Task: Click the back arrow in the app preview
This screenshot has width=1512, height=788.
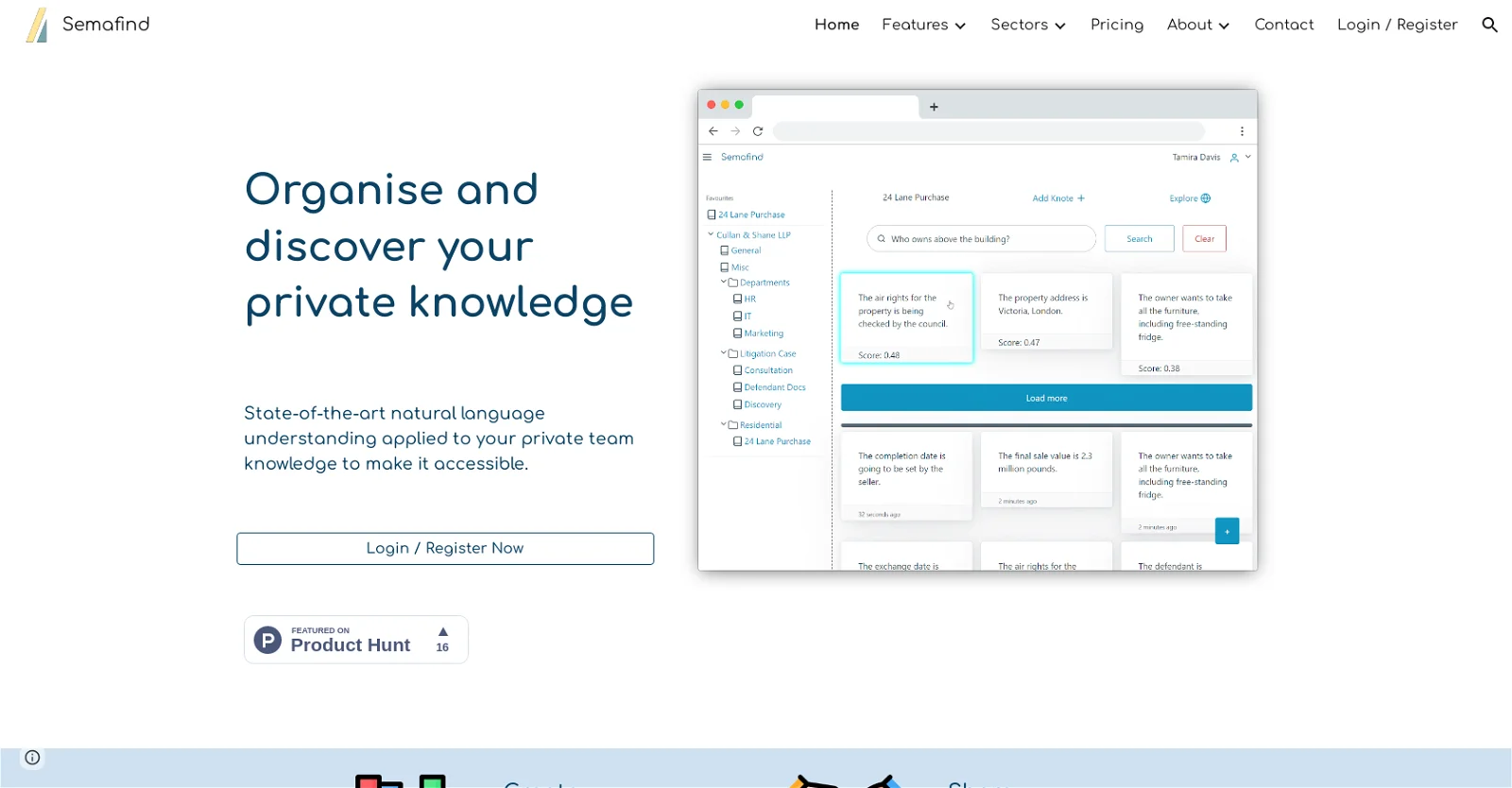Action: (713, 131)
